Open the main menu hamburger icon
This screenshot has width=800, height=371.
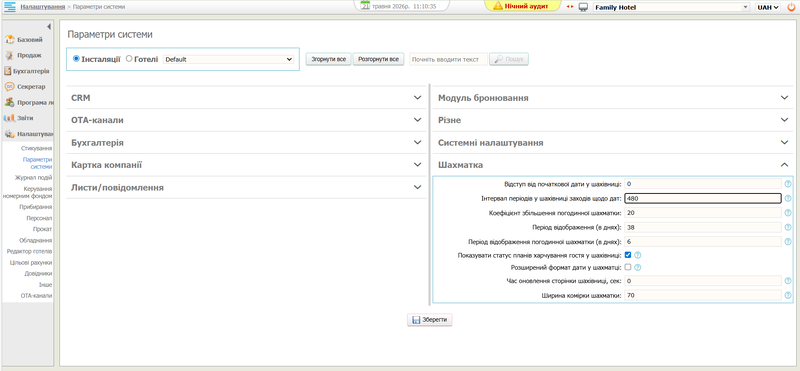pos(10,7)
